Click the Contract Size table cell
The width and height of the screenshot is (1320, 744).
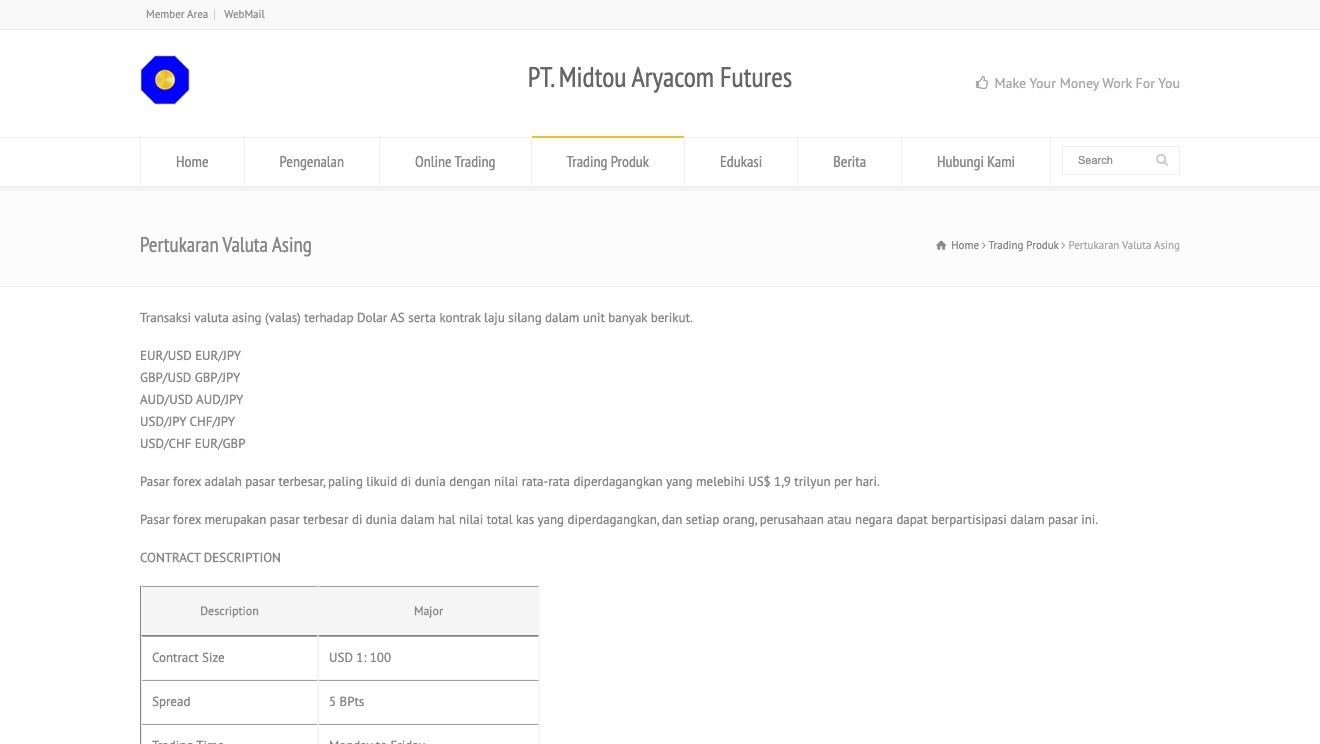click(x=229, y=658)
